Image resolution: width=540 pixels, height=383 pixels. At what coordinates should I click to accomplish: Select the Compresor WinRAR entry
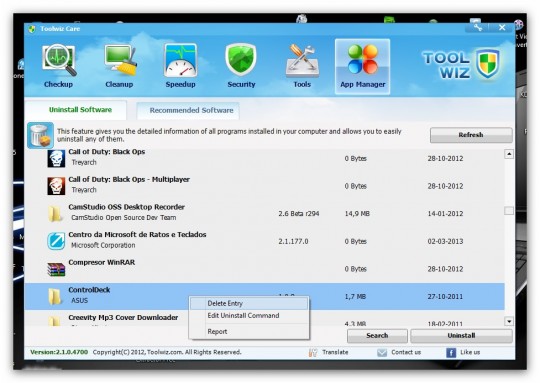[x=102, y=262]
